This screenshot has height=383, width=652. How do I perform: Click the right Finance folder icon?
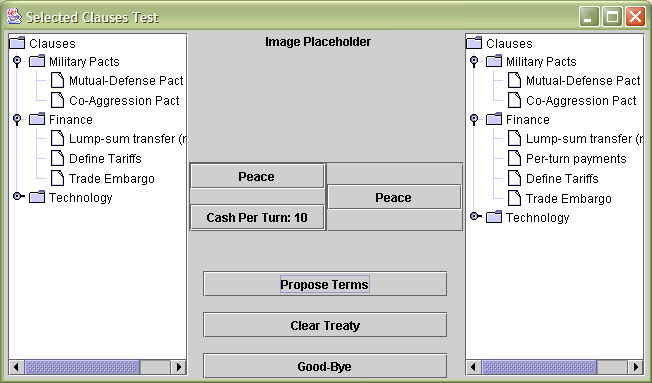[494, 119]
